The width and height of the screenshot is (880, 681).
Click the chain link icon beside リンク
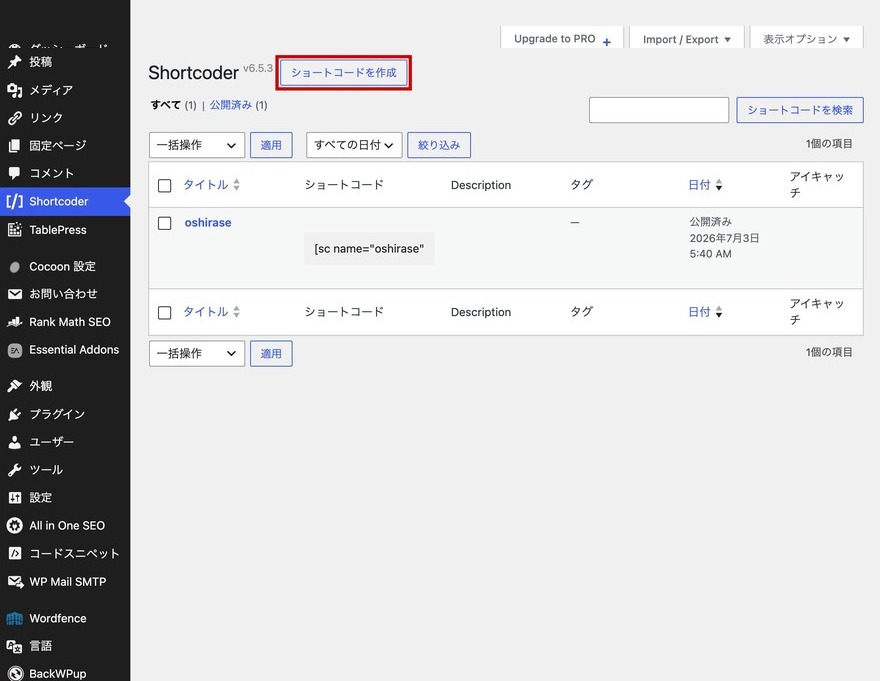[15, 118]
